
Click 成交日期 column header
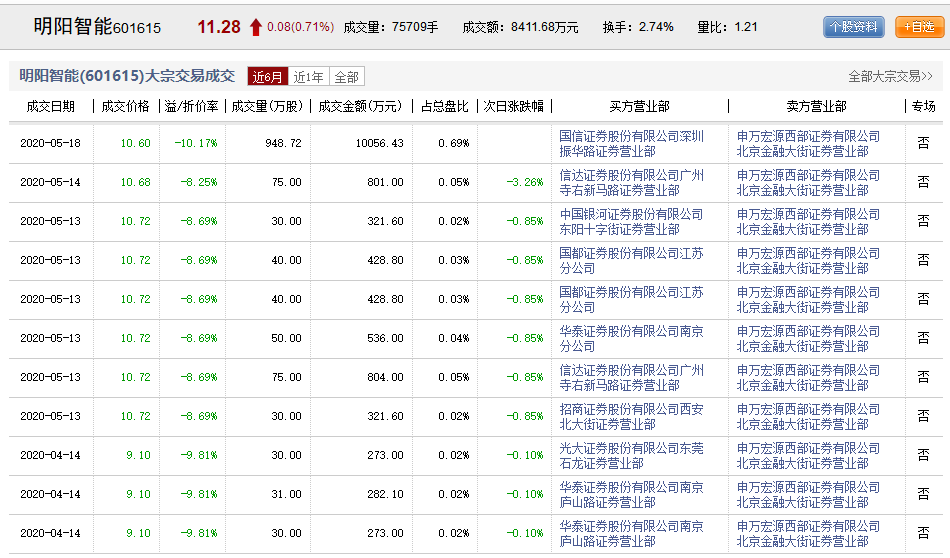(50, 107)
